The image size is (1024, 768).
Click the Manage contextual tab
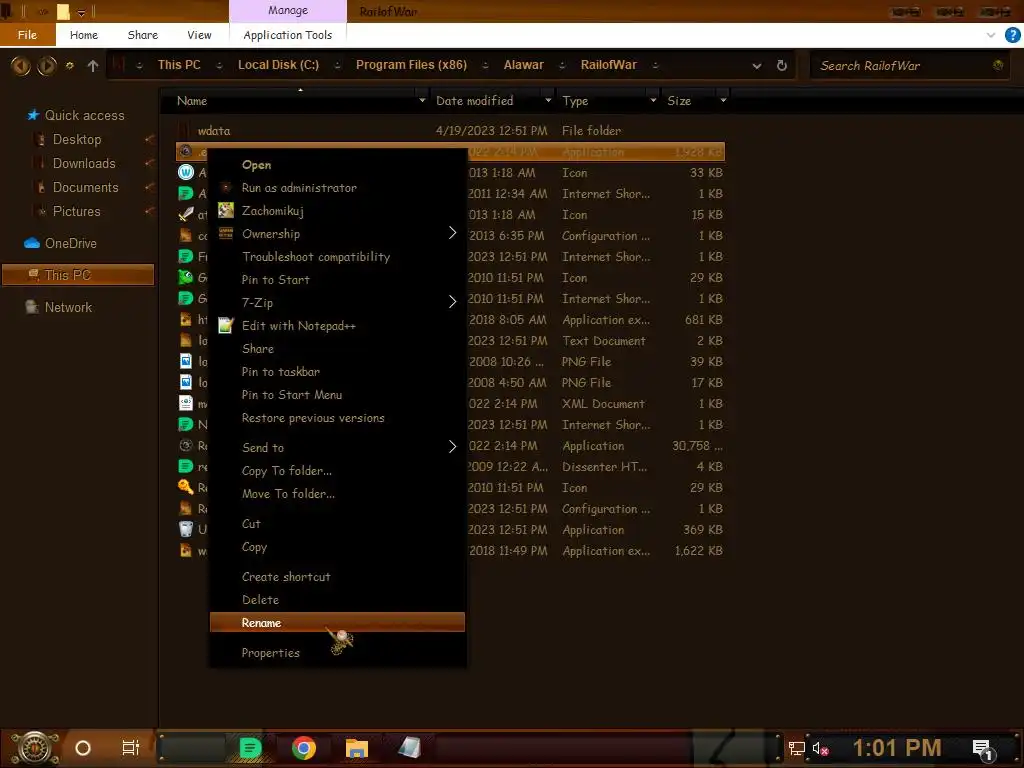287,10
